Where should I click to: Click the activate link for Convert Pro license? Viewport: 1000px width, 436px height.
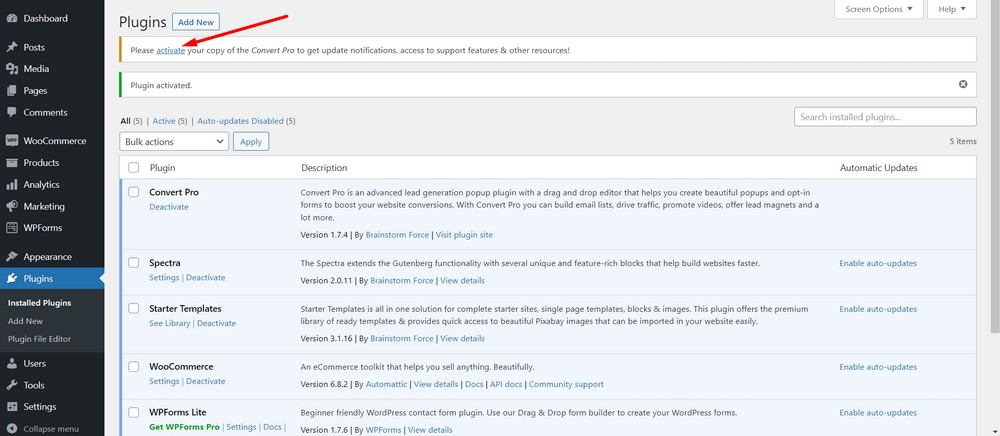[171, 50]
